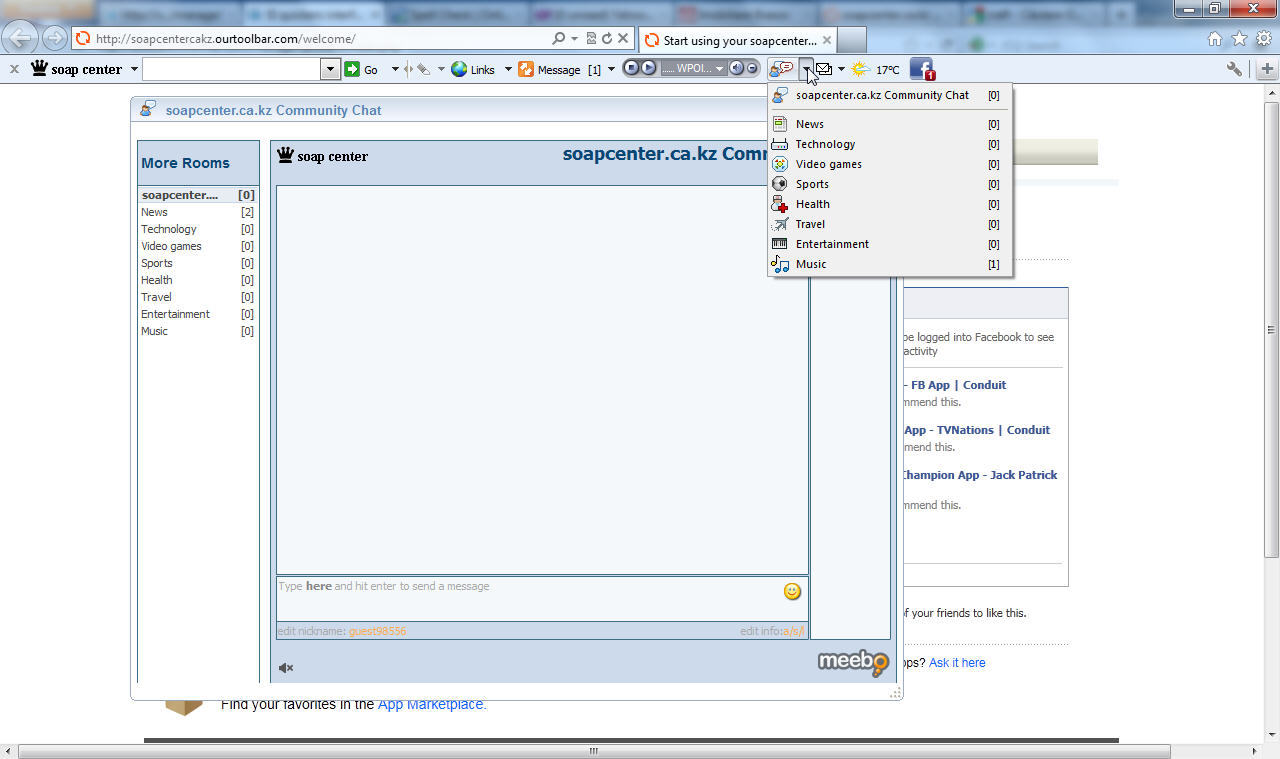The height and width of the screenshot is (759, 1280).
Task: Click the browser URL address field
Action: click(x=322, y=39)
